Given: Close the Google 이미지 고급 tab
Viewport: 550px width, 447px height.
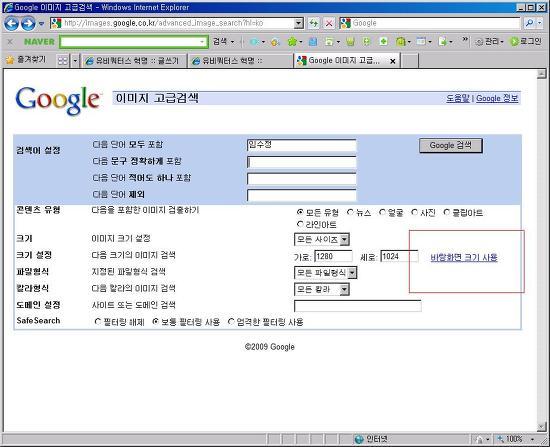Looking at the screenshot, I should pos(393,61).
